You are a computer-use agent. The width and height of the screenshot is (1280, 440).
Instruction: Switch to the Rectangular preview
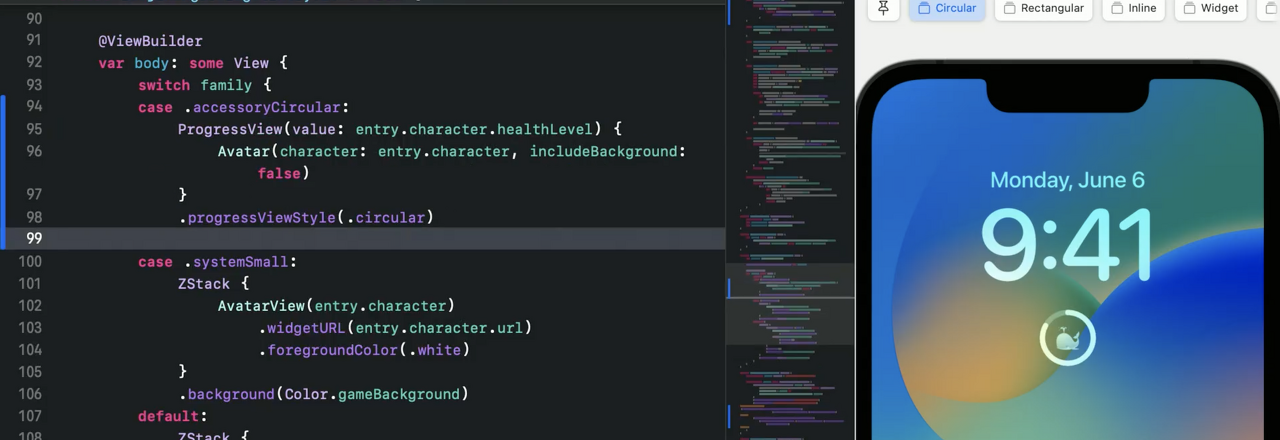tap(1043, 8)
